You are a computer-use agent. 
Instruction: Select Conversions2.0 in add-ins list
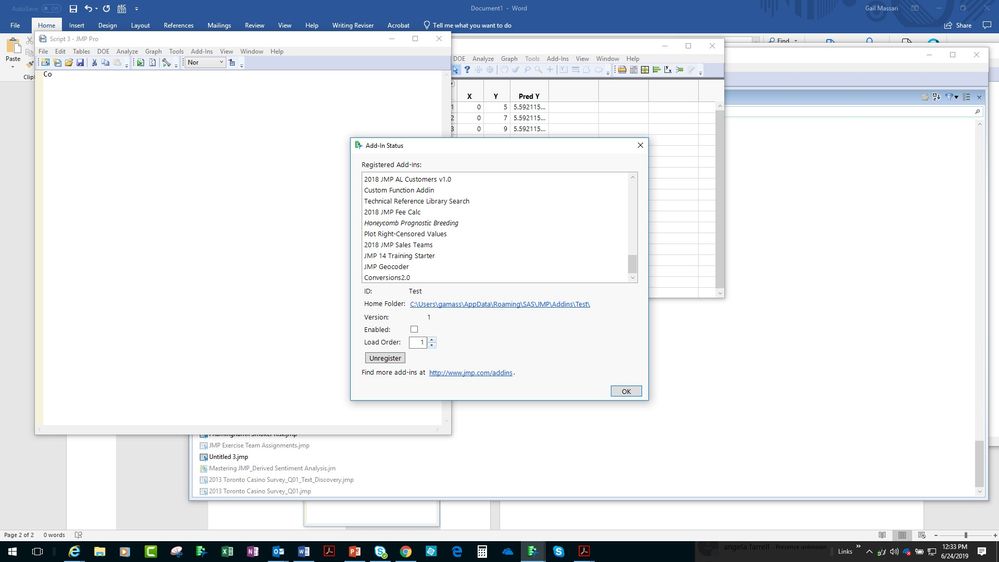pyautogui.click(x=387, y=277)
